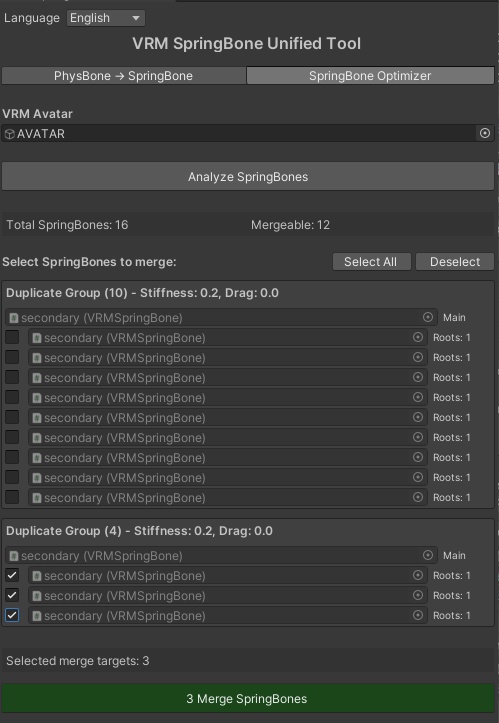Switch to the PhysBone → SpringBone tab
Screen dimensions: 499x723
124,76
